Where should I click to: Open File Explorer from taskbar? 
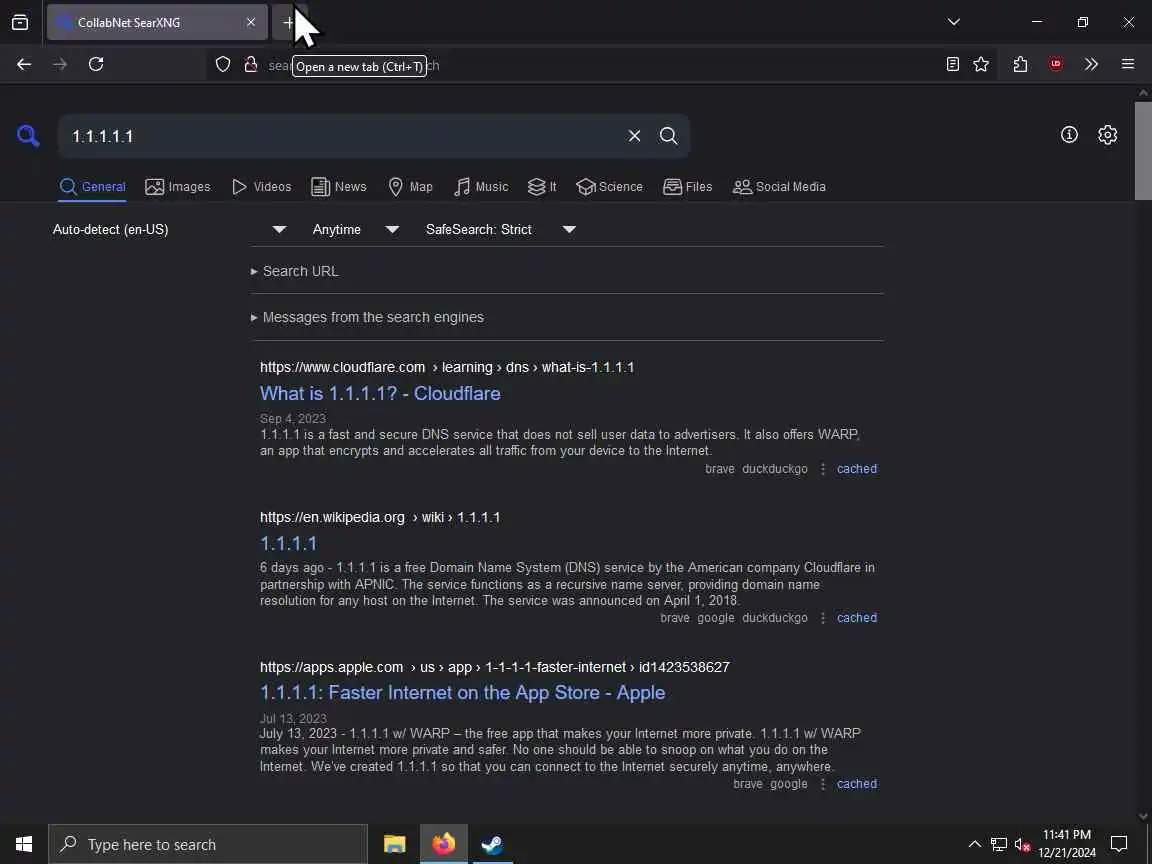tap(395, 844)
